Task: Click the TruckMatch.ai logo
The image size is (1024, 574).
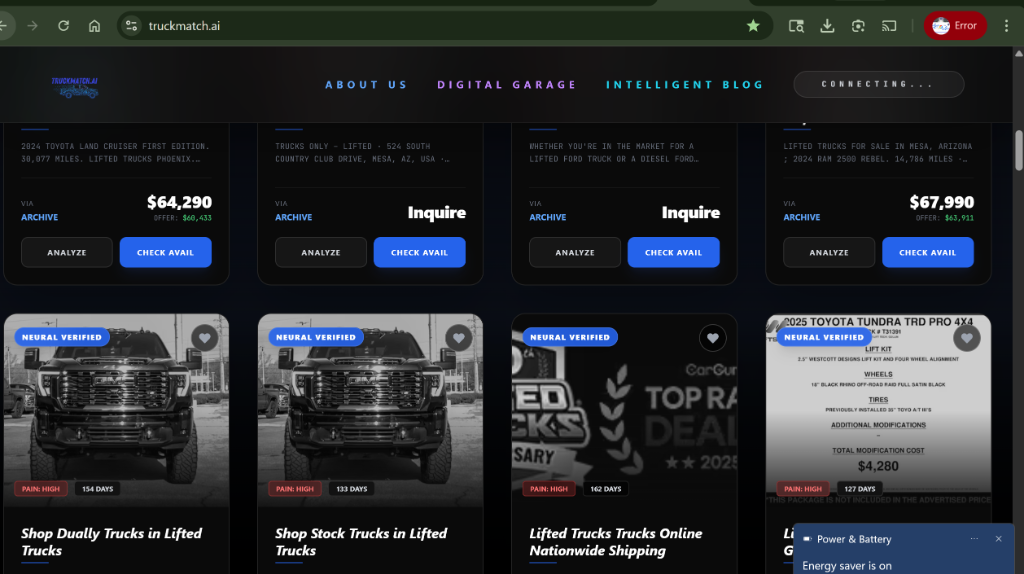Action: [x=76, y=86]
